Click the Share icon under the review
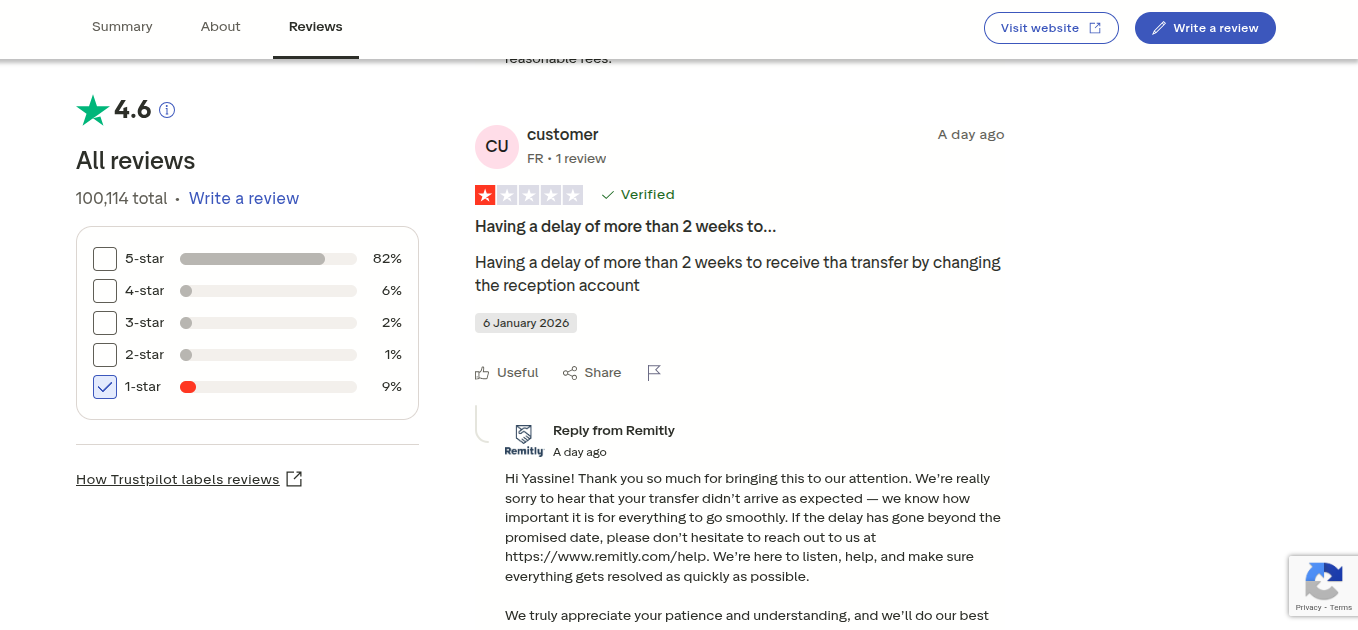This screenshot has height=630, width=1358. 570,373
